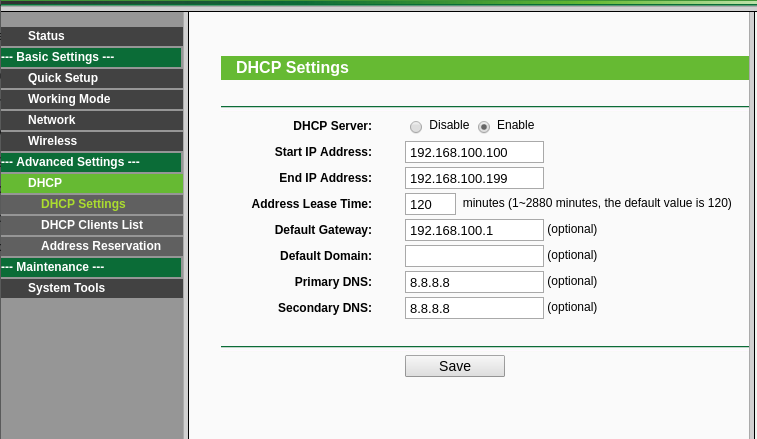Click the Default Gateway input field
The image size is (757, 439).
pos(474,230)
